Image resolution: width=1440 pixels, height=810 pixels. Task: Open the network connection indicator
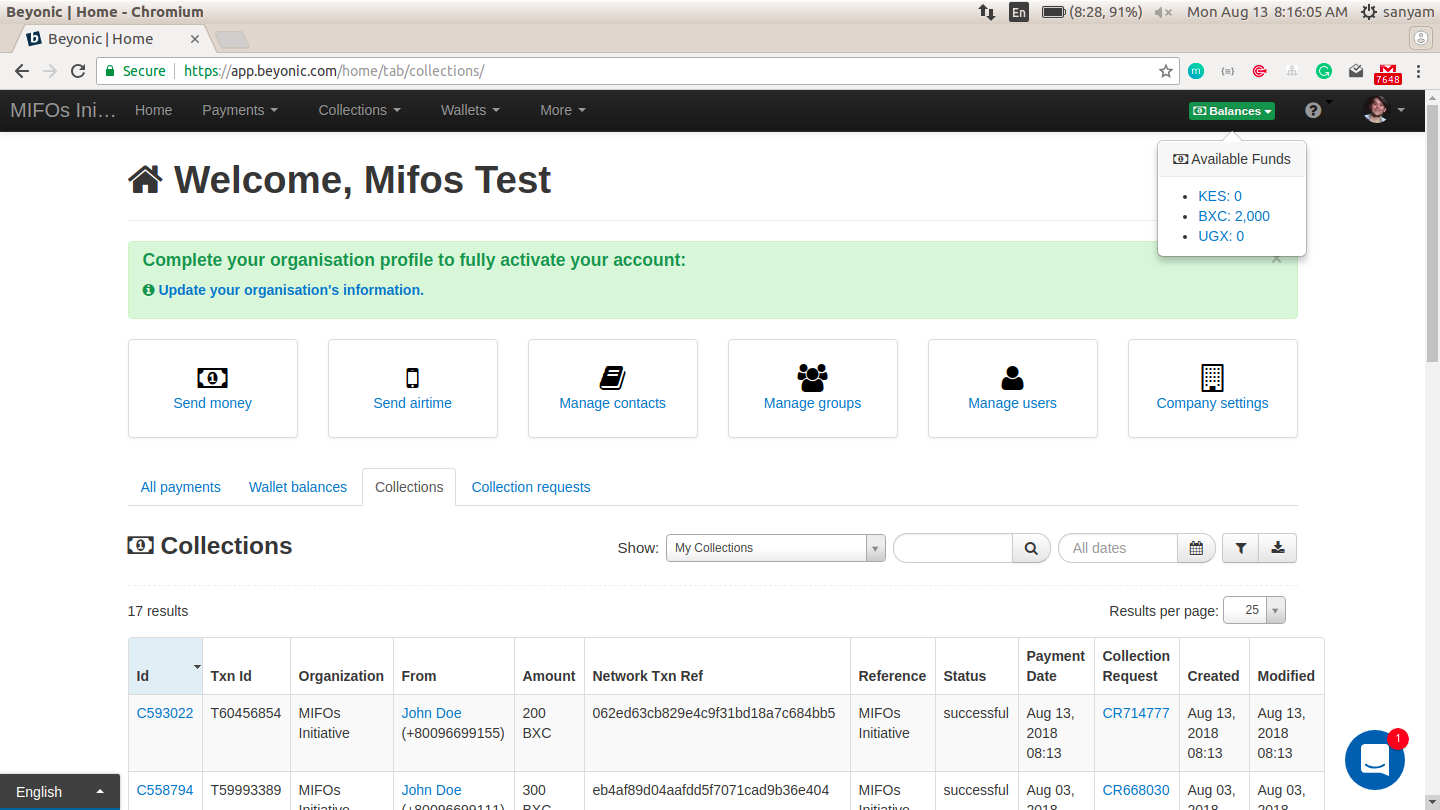click(986, 12)
